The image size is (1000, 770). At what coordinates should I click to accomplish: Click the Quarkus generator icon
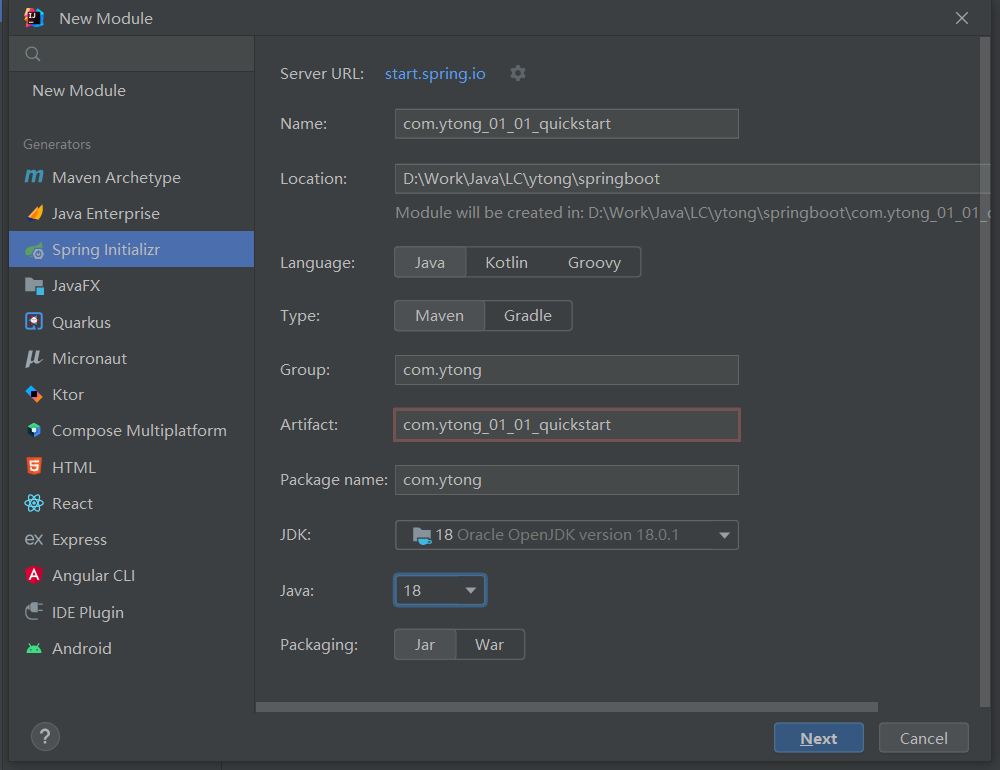34,322
